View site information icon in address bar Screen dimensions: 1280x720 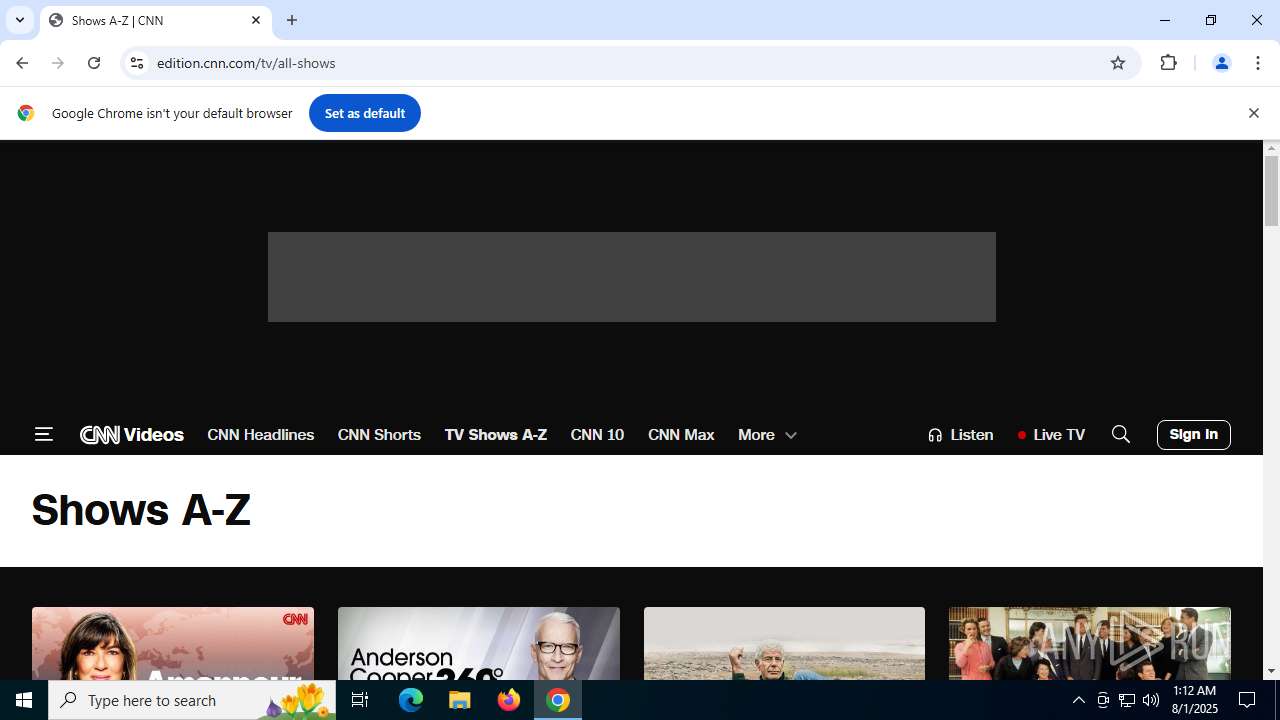[137, 63]
